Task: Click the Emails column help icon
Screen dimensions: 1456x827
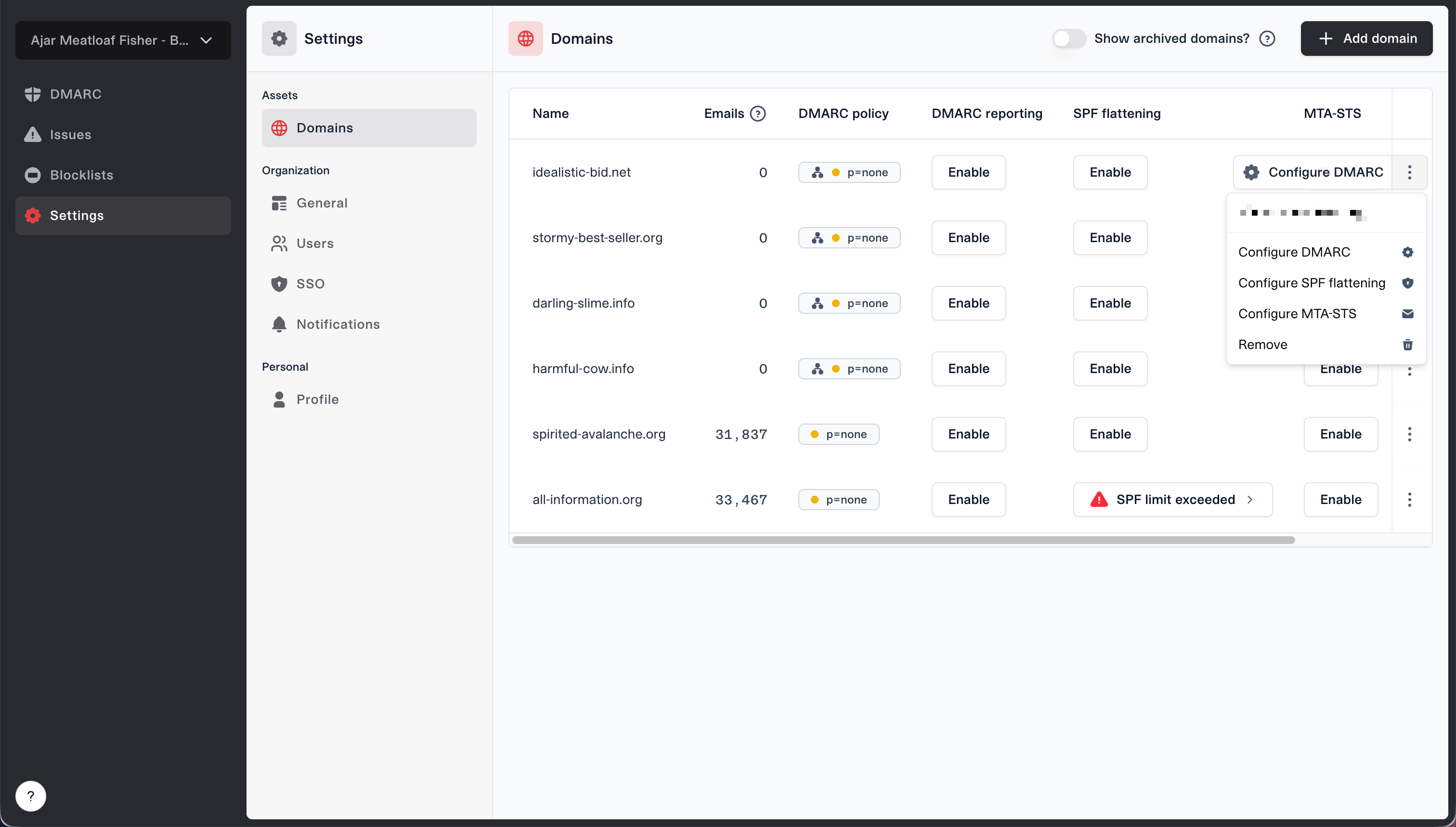Action: pyautogui.click(x=757, y=114)
